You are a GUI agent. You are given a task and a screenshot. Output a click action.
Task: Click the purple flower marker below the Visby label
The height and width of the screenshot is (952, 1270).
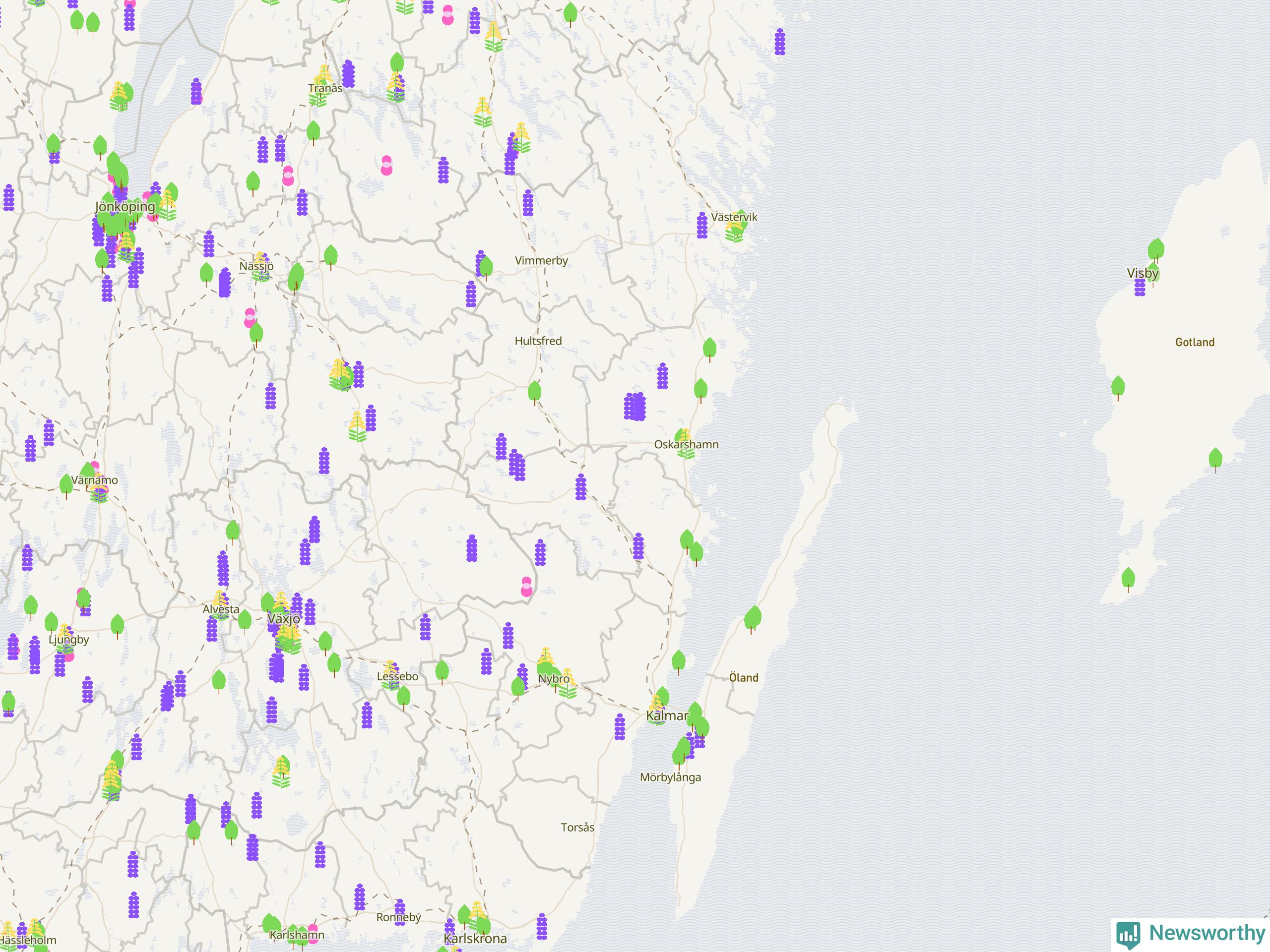tap(1140, 288)
